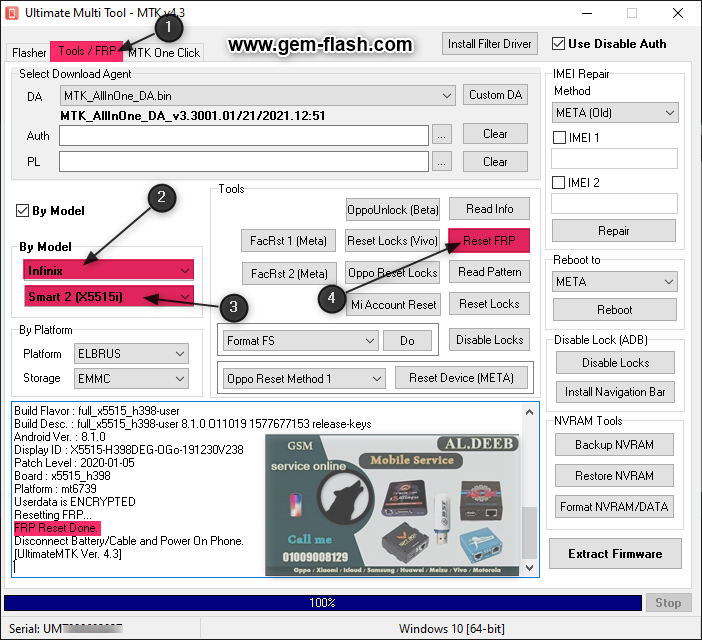Click FacRst 2 (Meta) button
702x640 pixels.
pyautogui.click(x=289, y=273)
